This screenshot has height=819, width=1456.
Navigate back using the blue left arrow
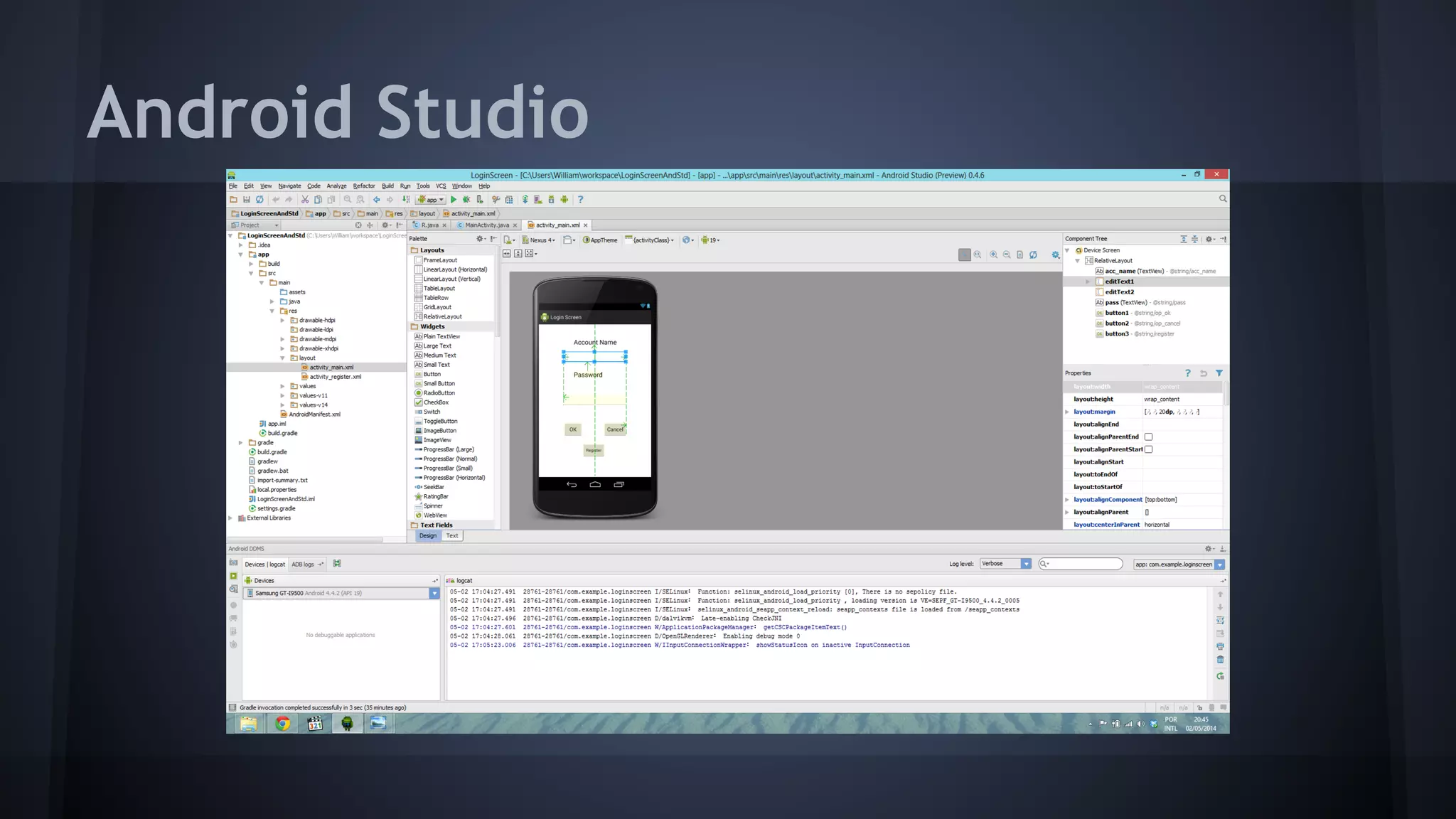click(376, 200)
